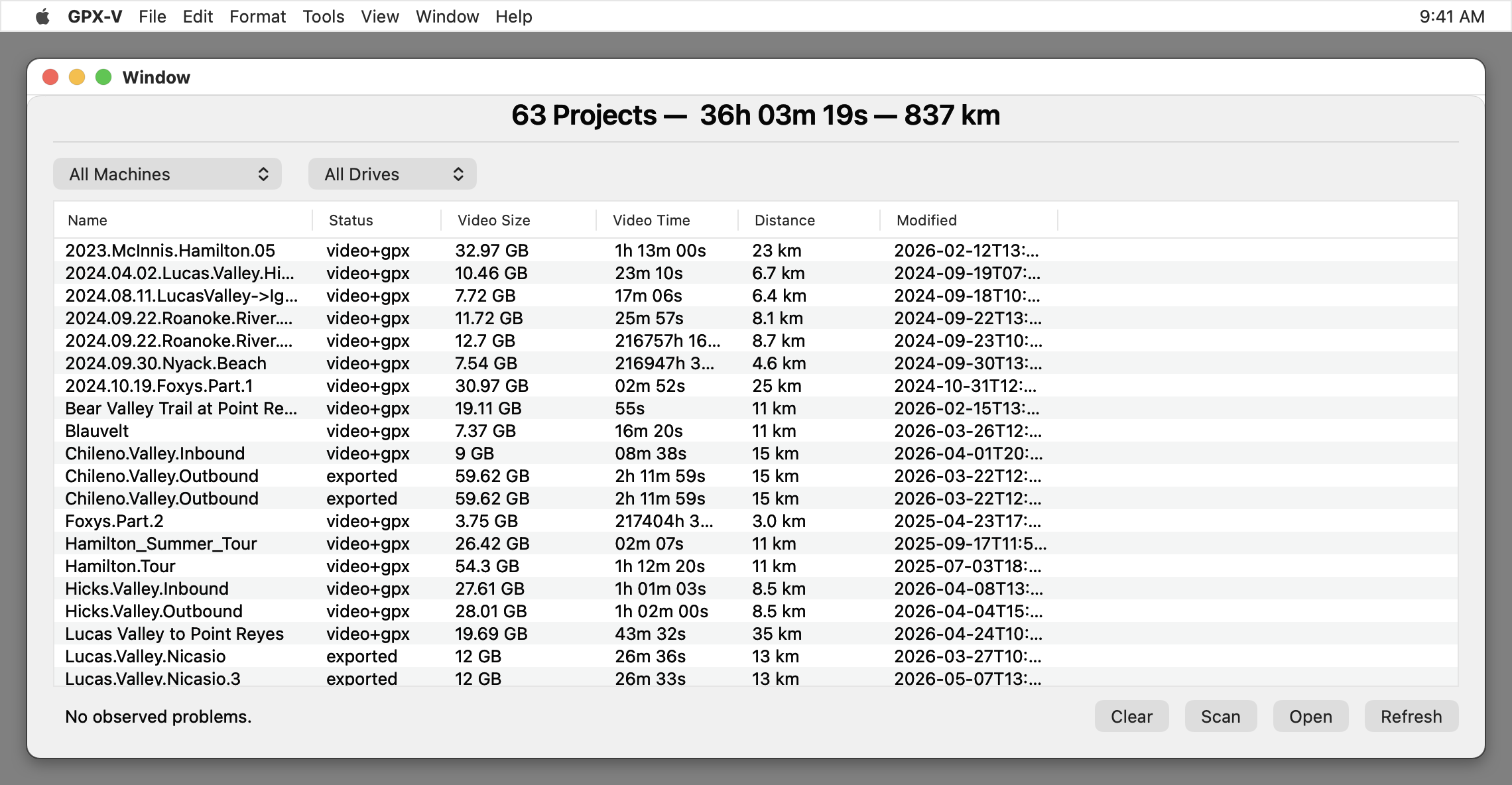Click the 216757h 16... video time cell
The image size is (1512, 785).
667,341
